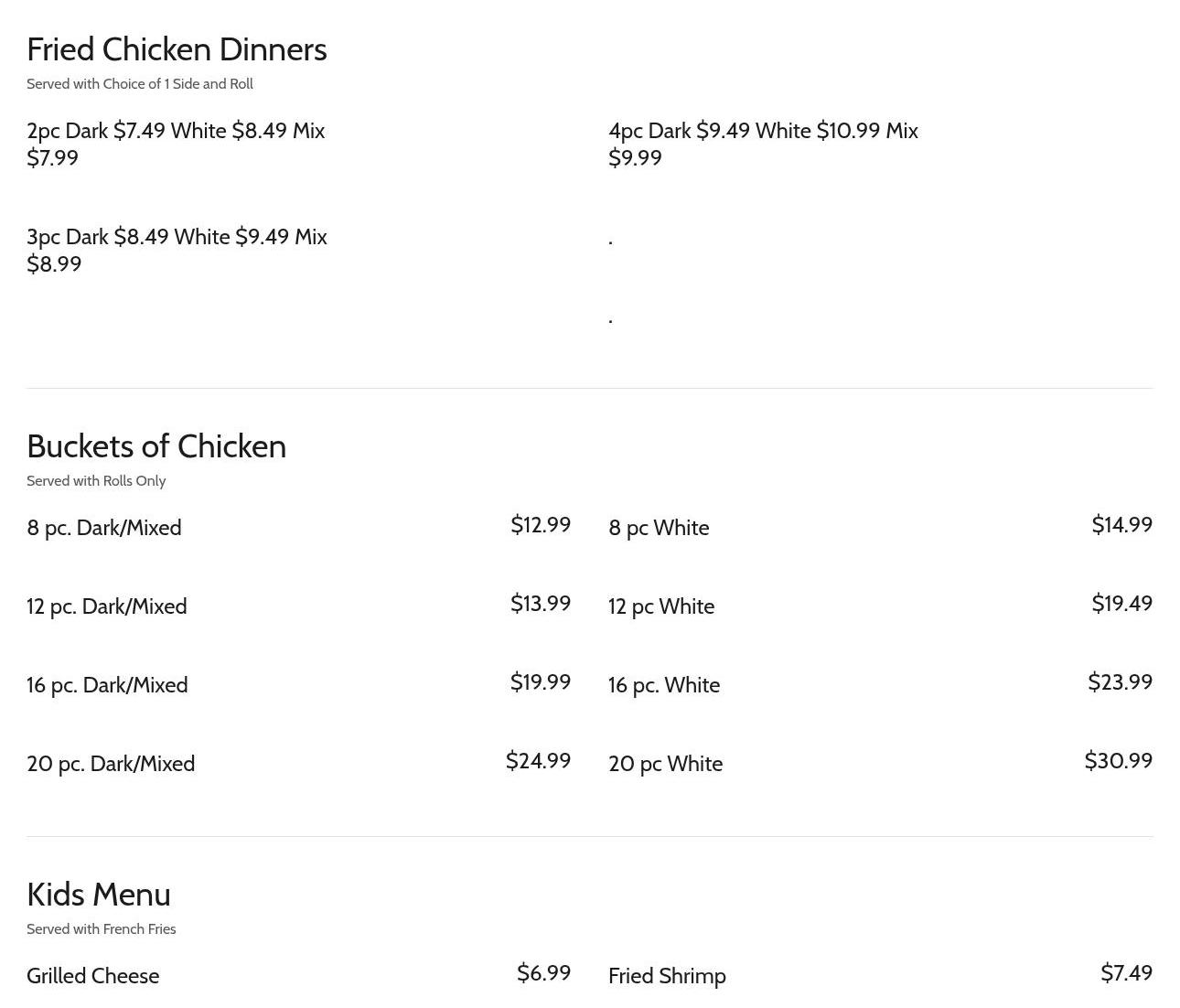Click the Kids Menu heading
Viewport: 1180px width, 1008px height.
[99, 895]
